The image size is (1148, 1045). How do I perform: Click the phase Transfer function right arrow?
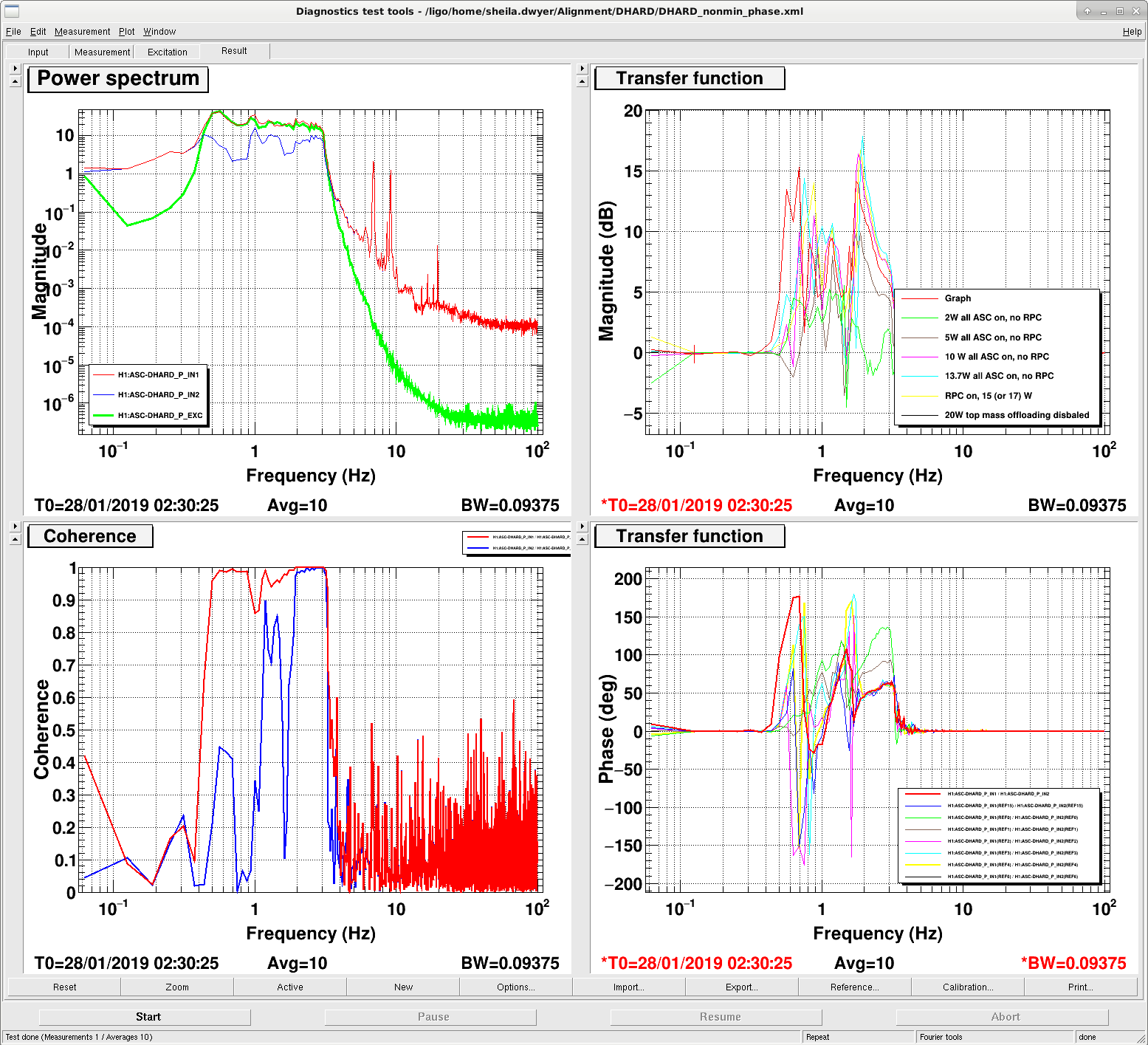pos(582,527)
